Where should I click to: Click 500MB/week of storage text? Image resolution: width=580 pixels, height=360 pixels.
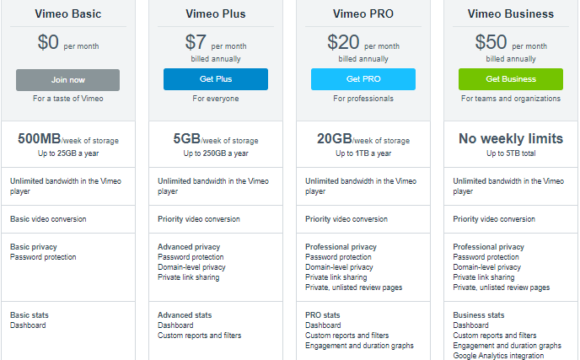point(68,139)
